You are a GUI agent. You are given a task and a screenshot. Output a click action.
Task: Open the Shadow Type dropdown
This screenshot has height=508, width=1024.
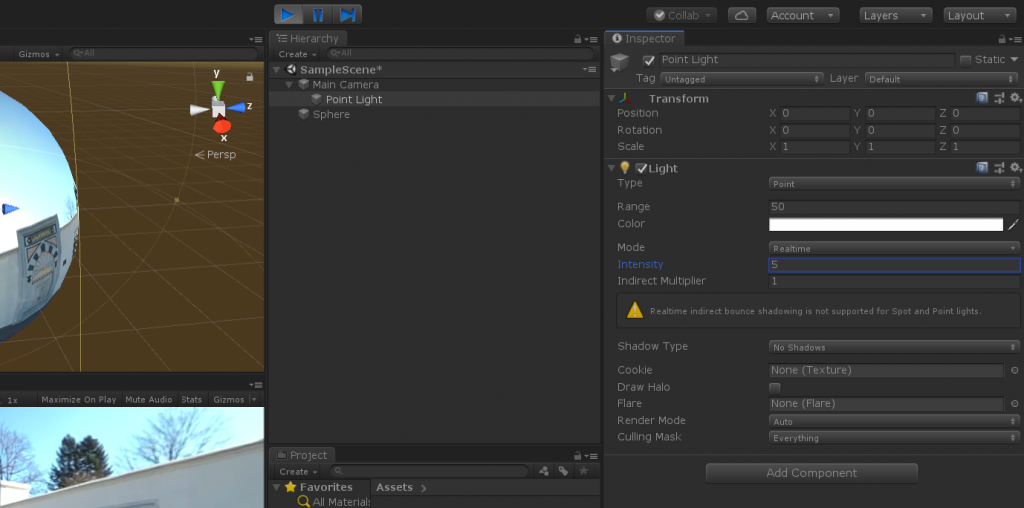point(894,347)
